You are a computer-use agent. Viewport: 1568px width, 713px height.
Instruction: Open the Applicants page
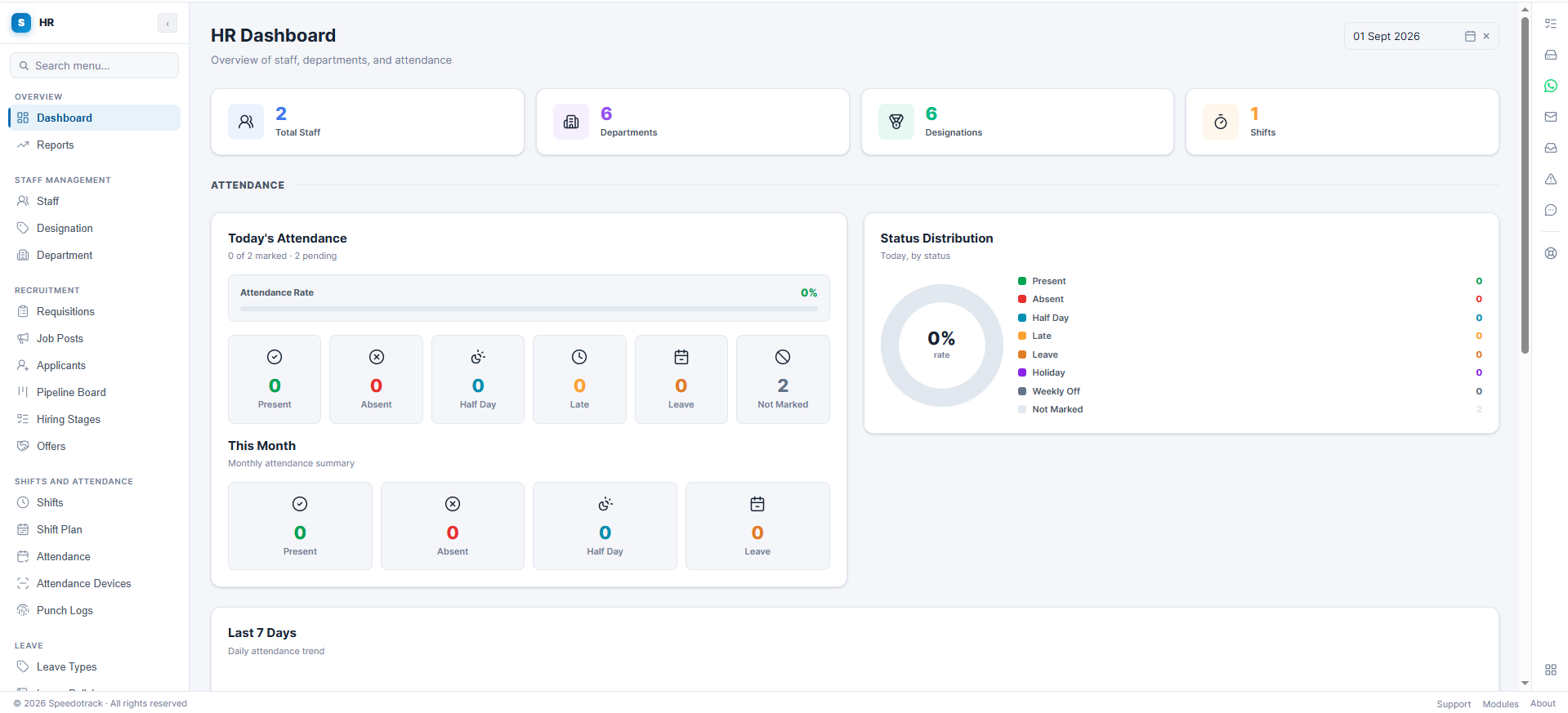pyautogui.click(x=94, y=365)
